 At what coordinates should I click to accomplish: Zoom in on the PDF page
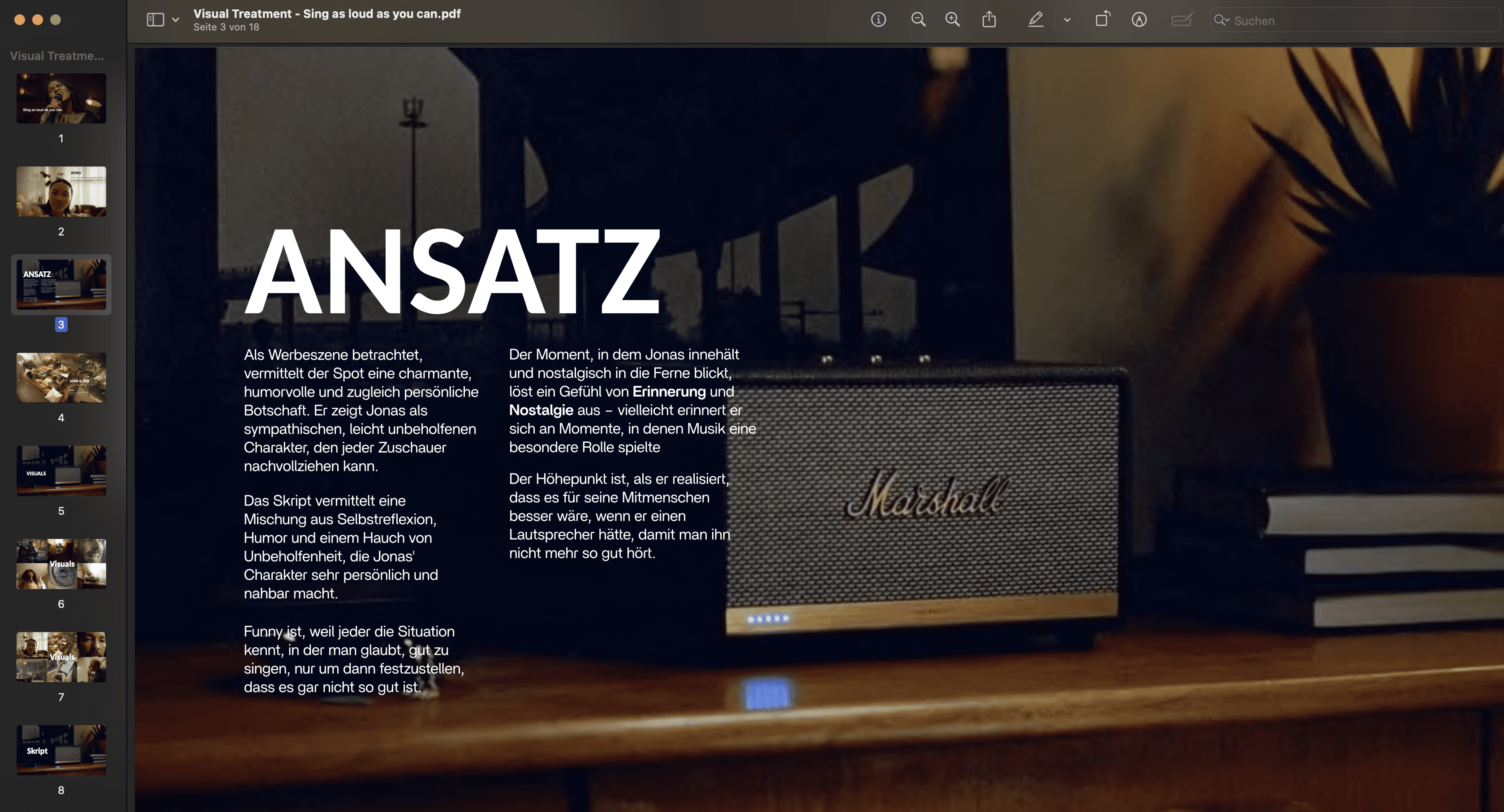coord(952,20)
